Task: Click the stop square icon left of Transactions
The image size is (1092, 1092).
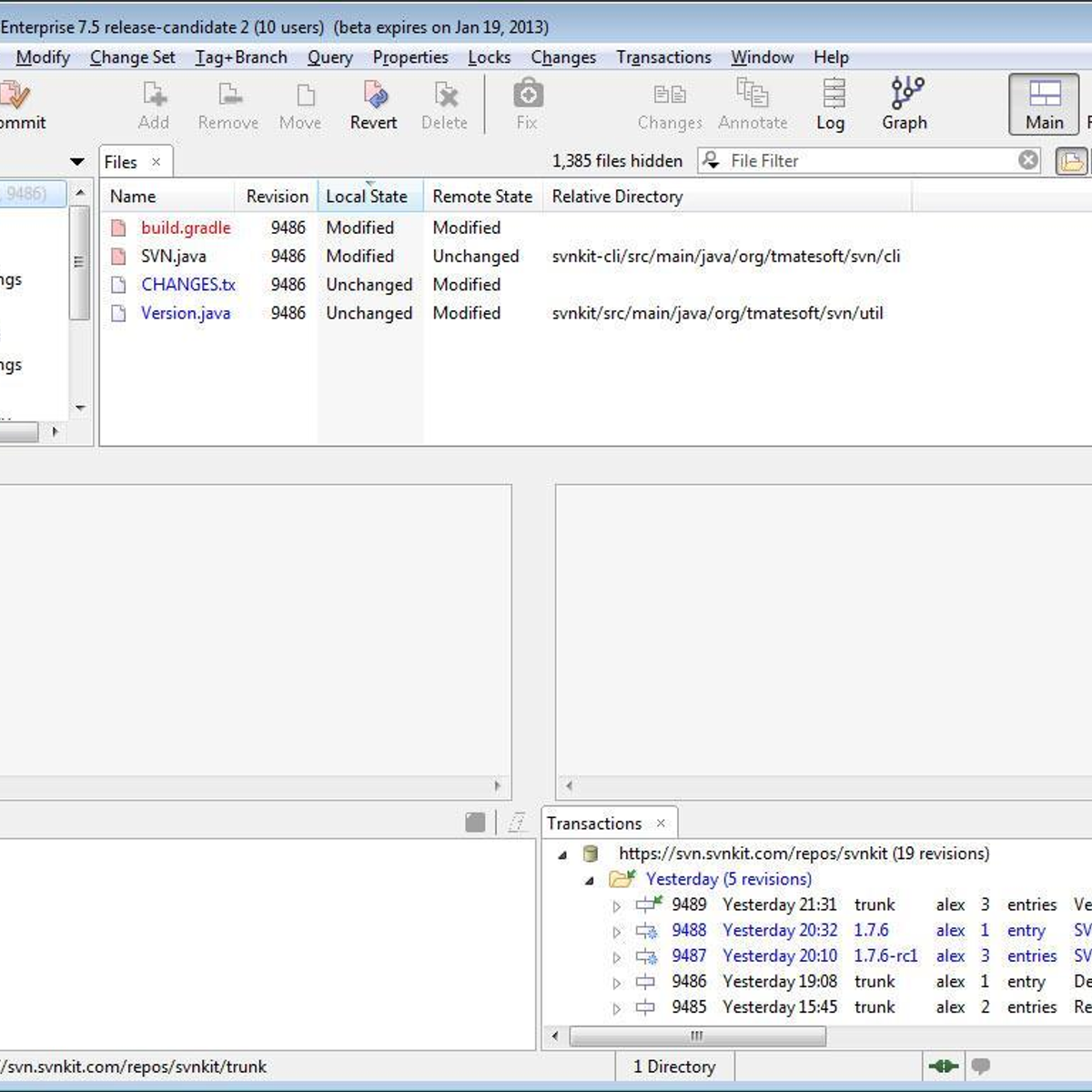Action: click(x=475, y=823)
